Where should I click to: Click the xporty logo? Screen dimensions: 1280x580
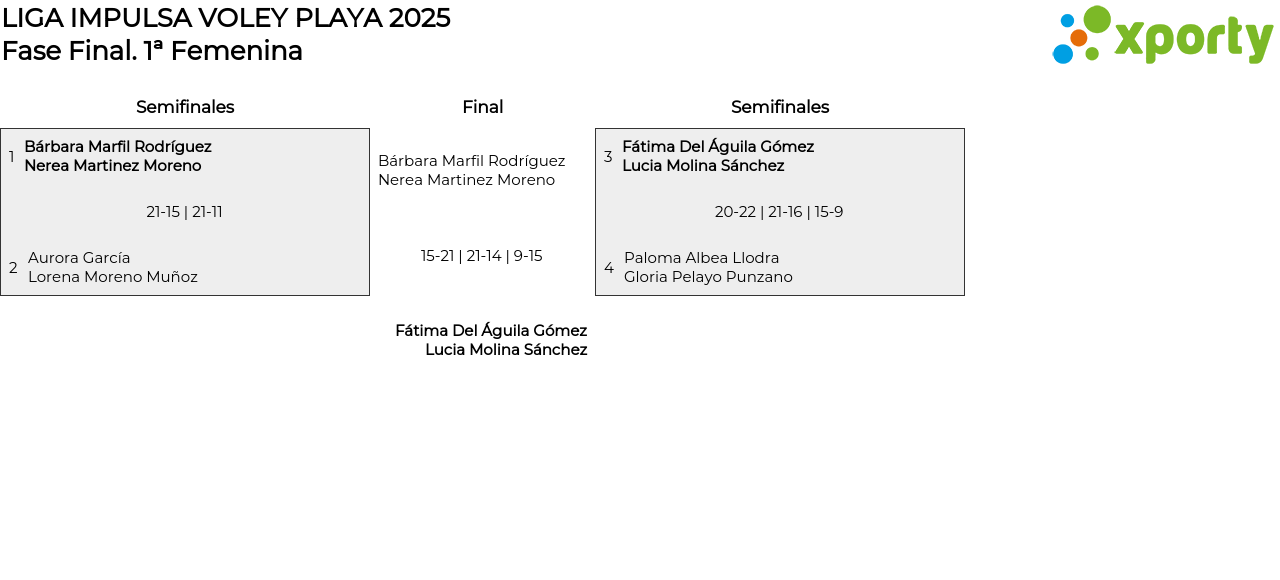[1162, 36]
